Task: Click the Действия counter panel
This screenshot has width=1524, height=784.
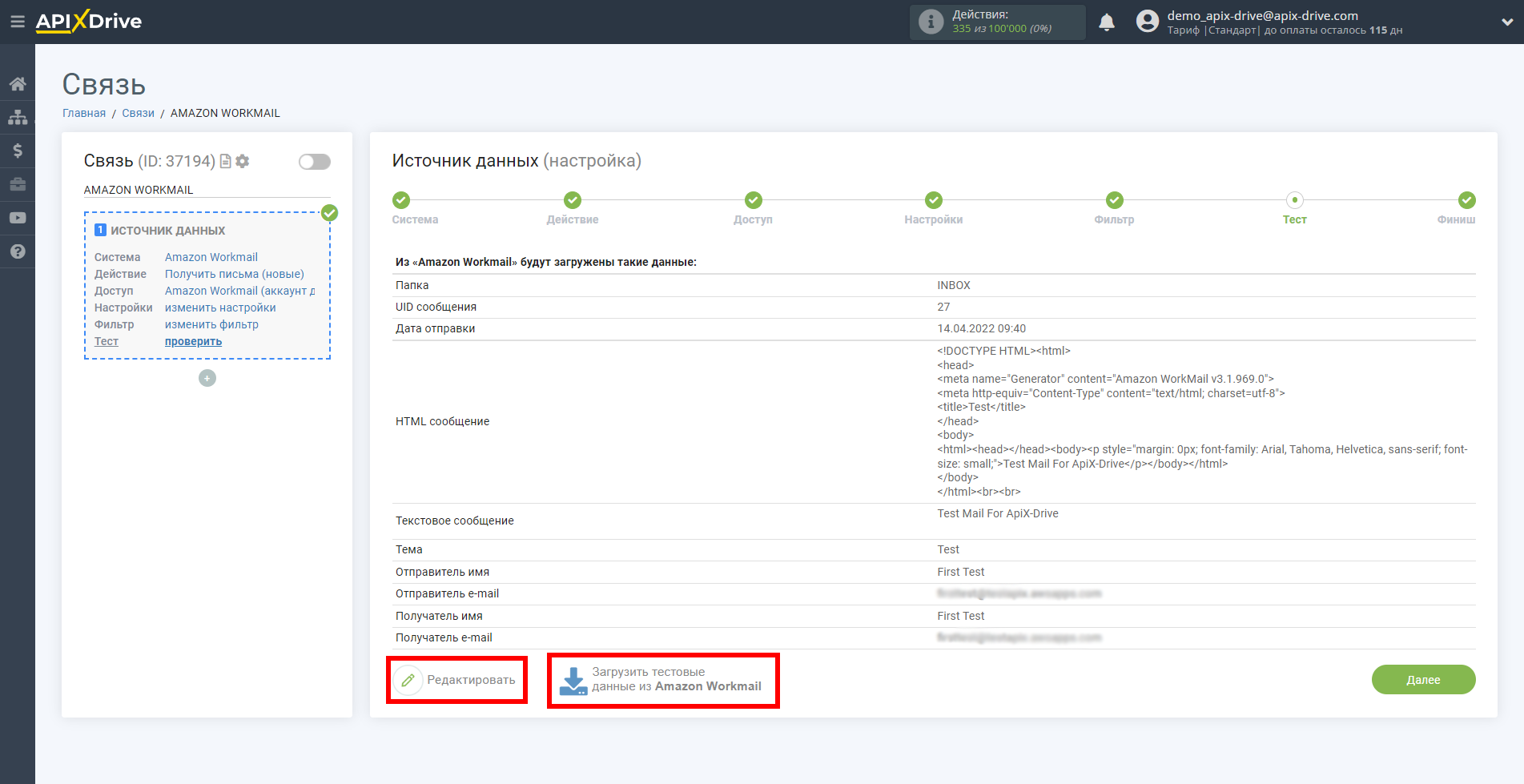Action: (x=998, y=22)
